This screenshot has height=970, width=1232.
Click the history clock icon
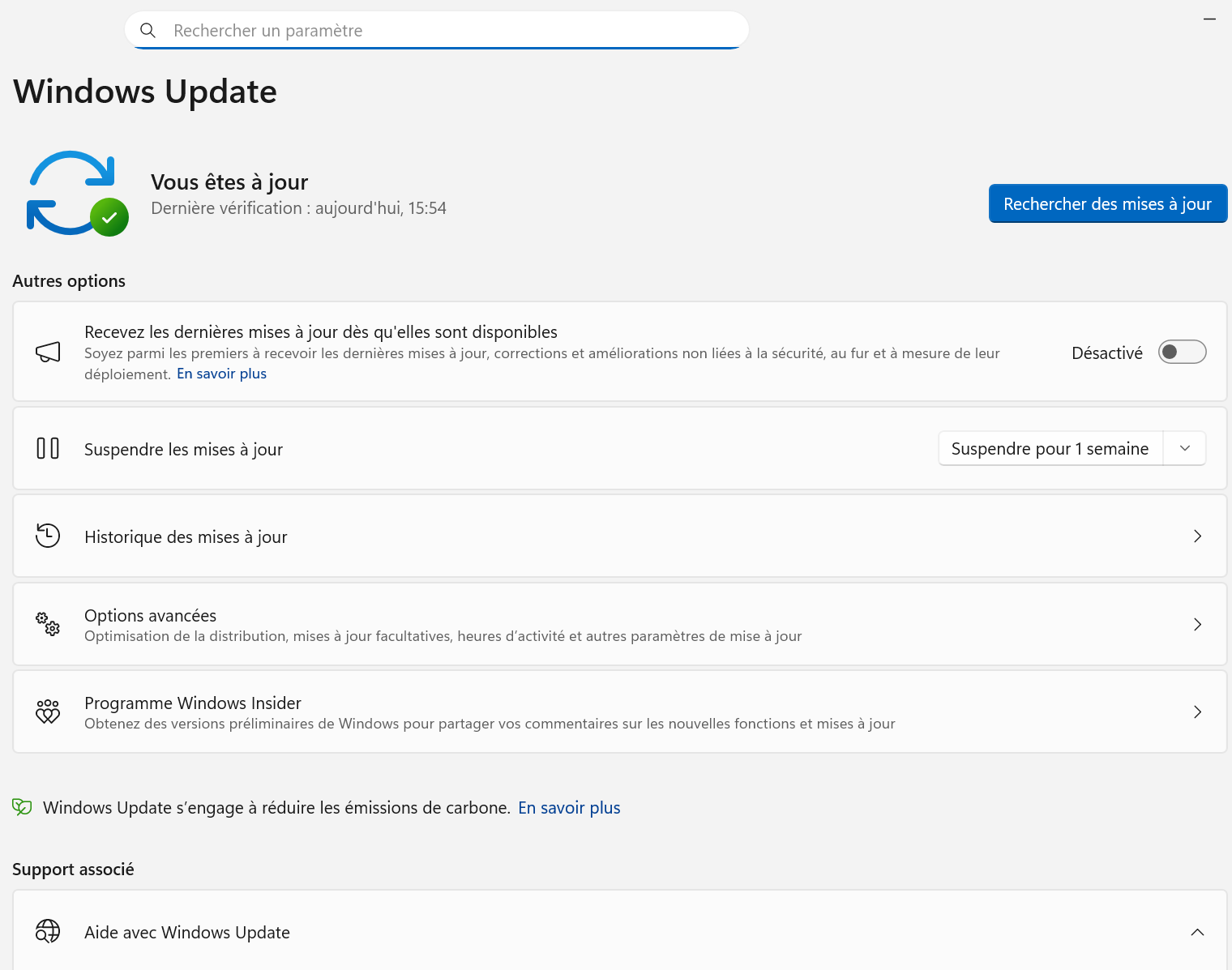click(48, 536)
